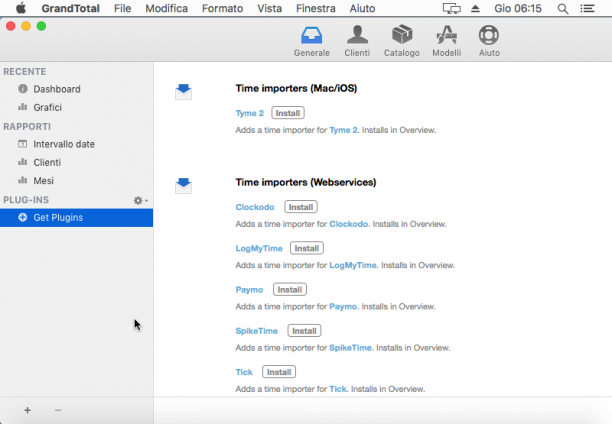
Task: Open the File menu
Action: [x=123, y=8]
